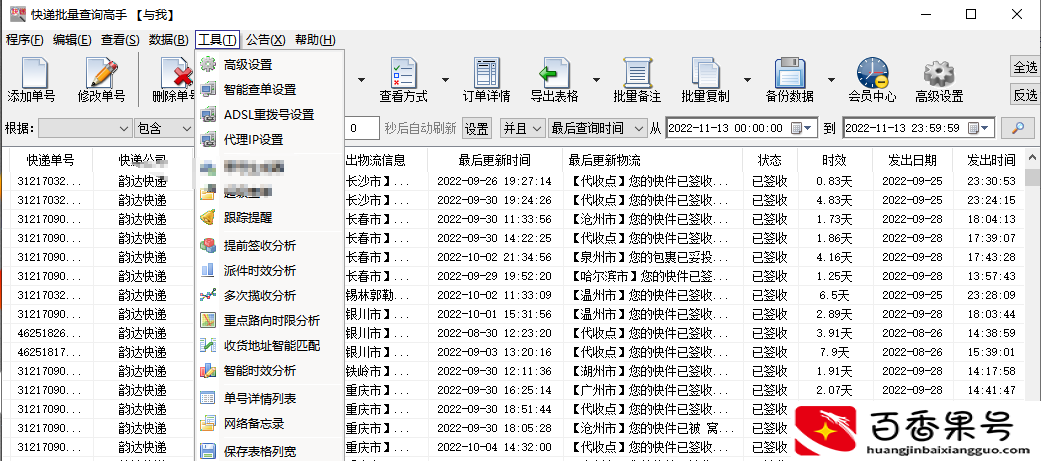
Task: Select the 7.9天 时效 cell
Action: point(833,352)
